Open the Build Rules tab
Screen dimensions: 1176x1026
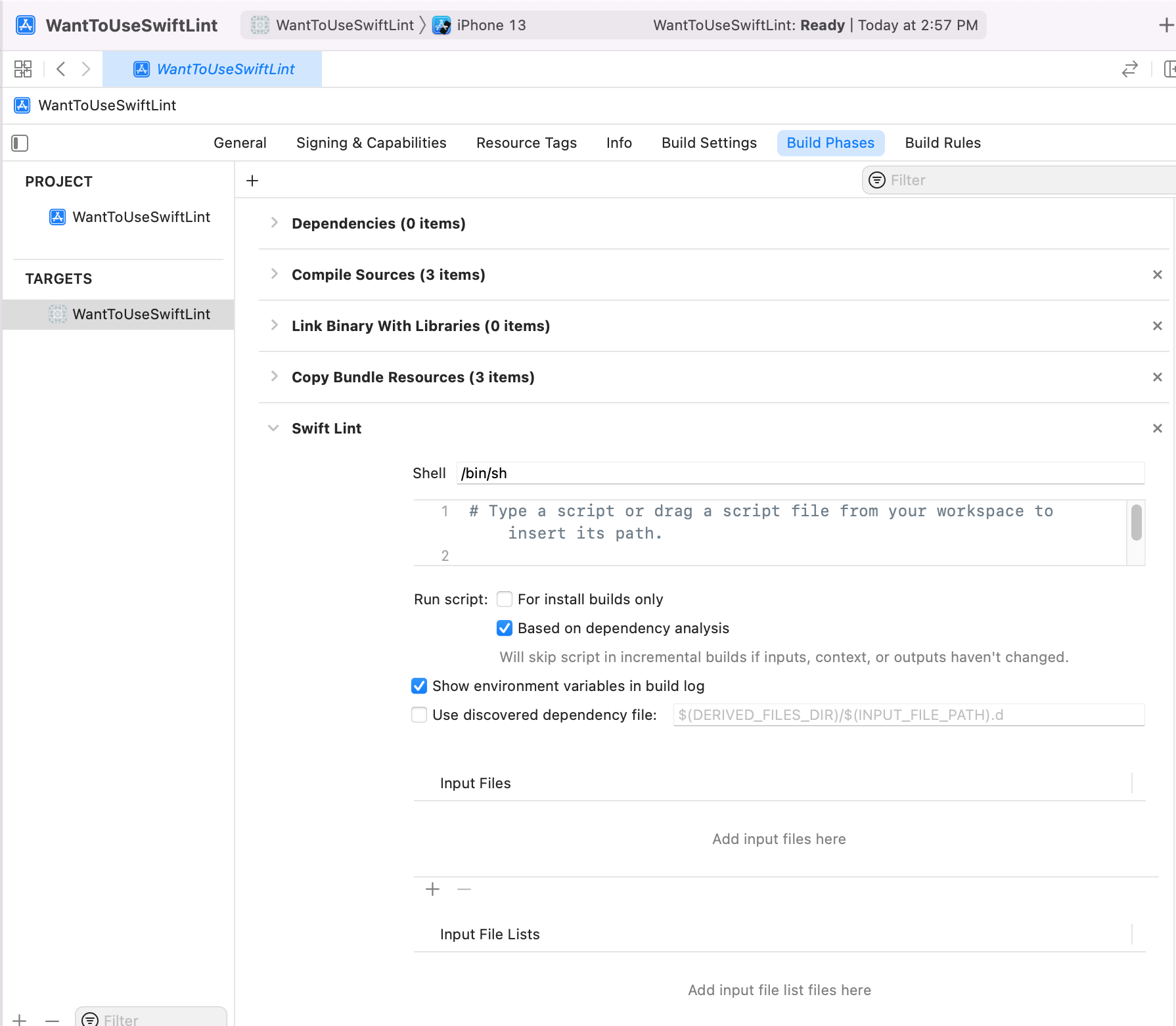[943, 143]
